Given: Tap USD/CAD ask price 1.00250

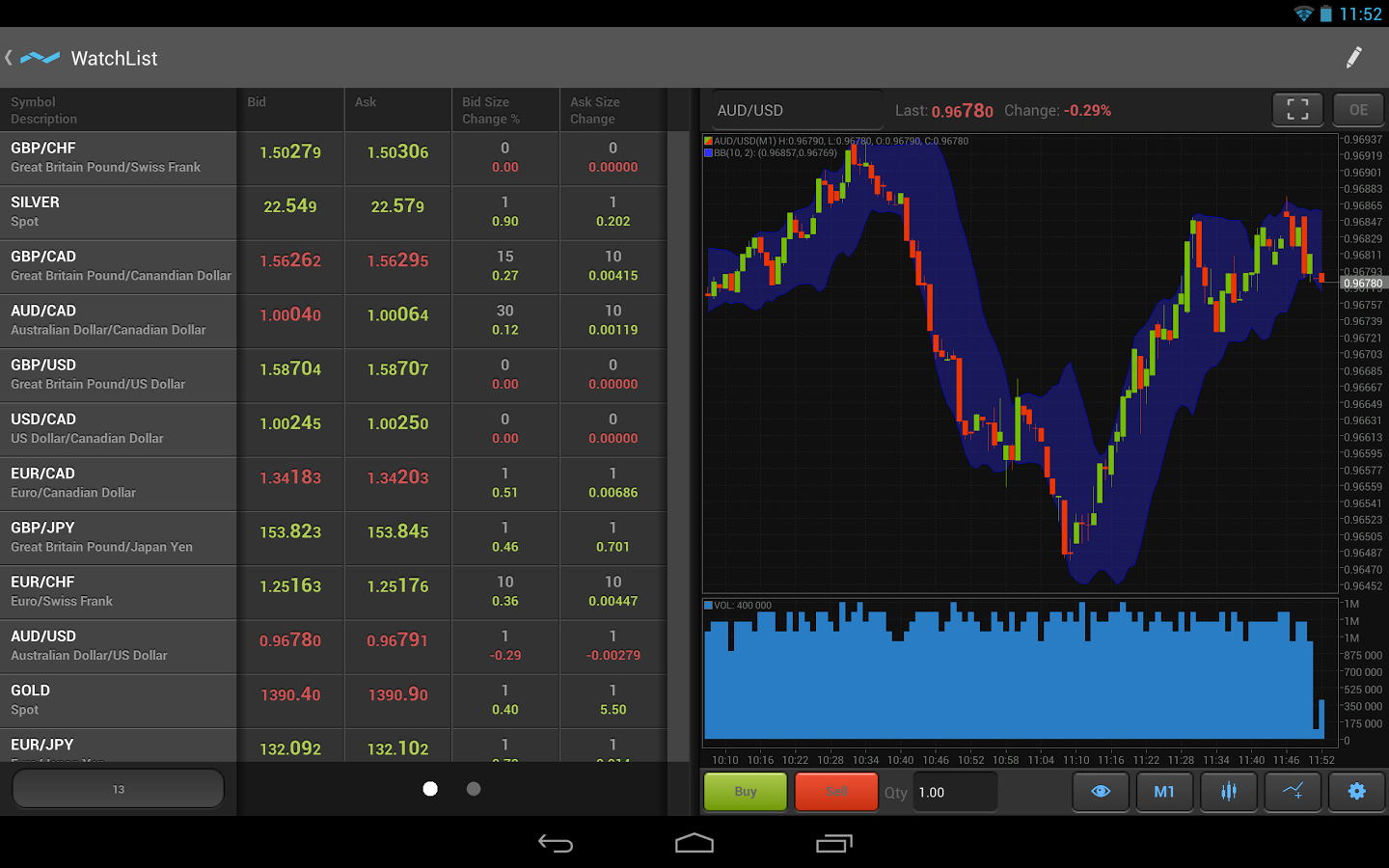Looking at the screenshot, I should click(x=397, y=422).
